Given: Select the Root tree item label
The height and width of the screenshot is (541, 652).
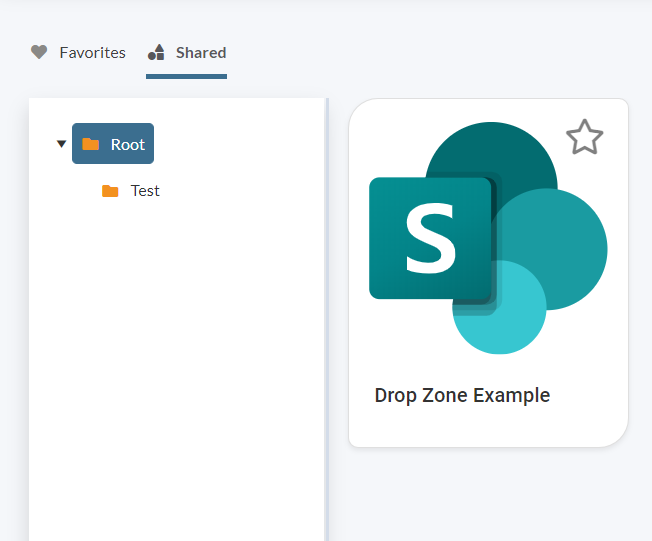Looking at the screenshot, I should pyautogui.click(x=128, y=144).
